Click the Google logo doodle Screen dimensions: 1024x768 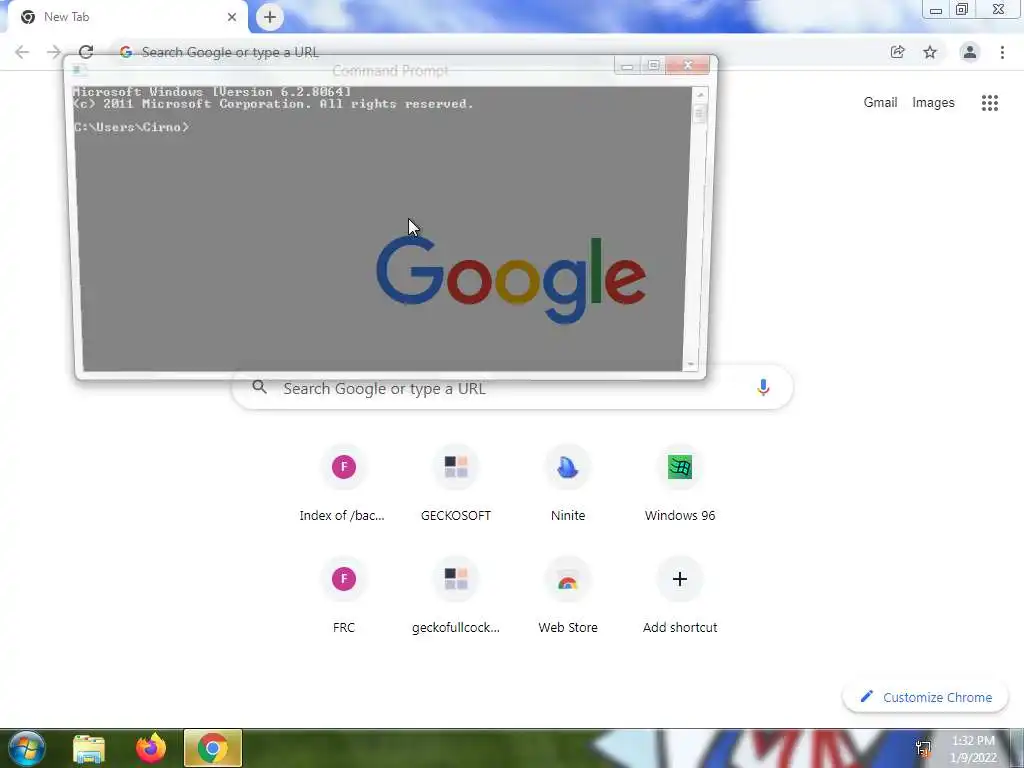(x=511, y=280)
